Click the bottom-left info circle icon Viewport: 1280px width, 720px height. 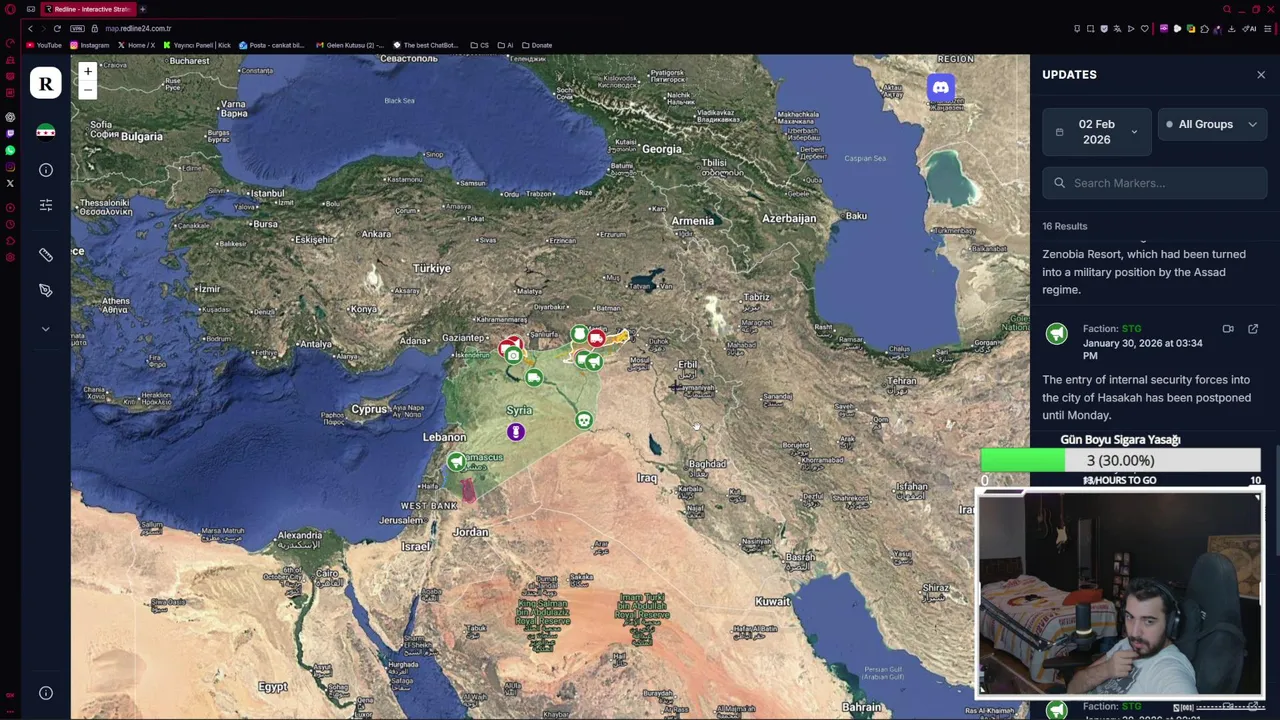[x=45, y=693]
